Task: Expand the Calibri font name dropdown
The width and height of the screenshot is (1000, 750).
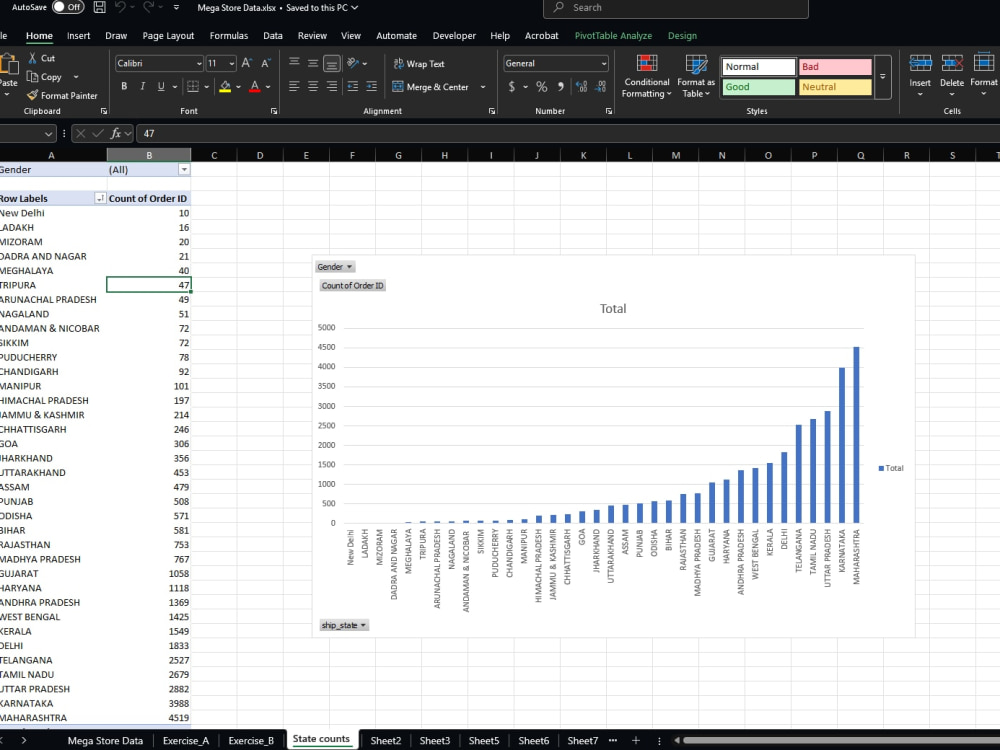Action: (199, 63)
